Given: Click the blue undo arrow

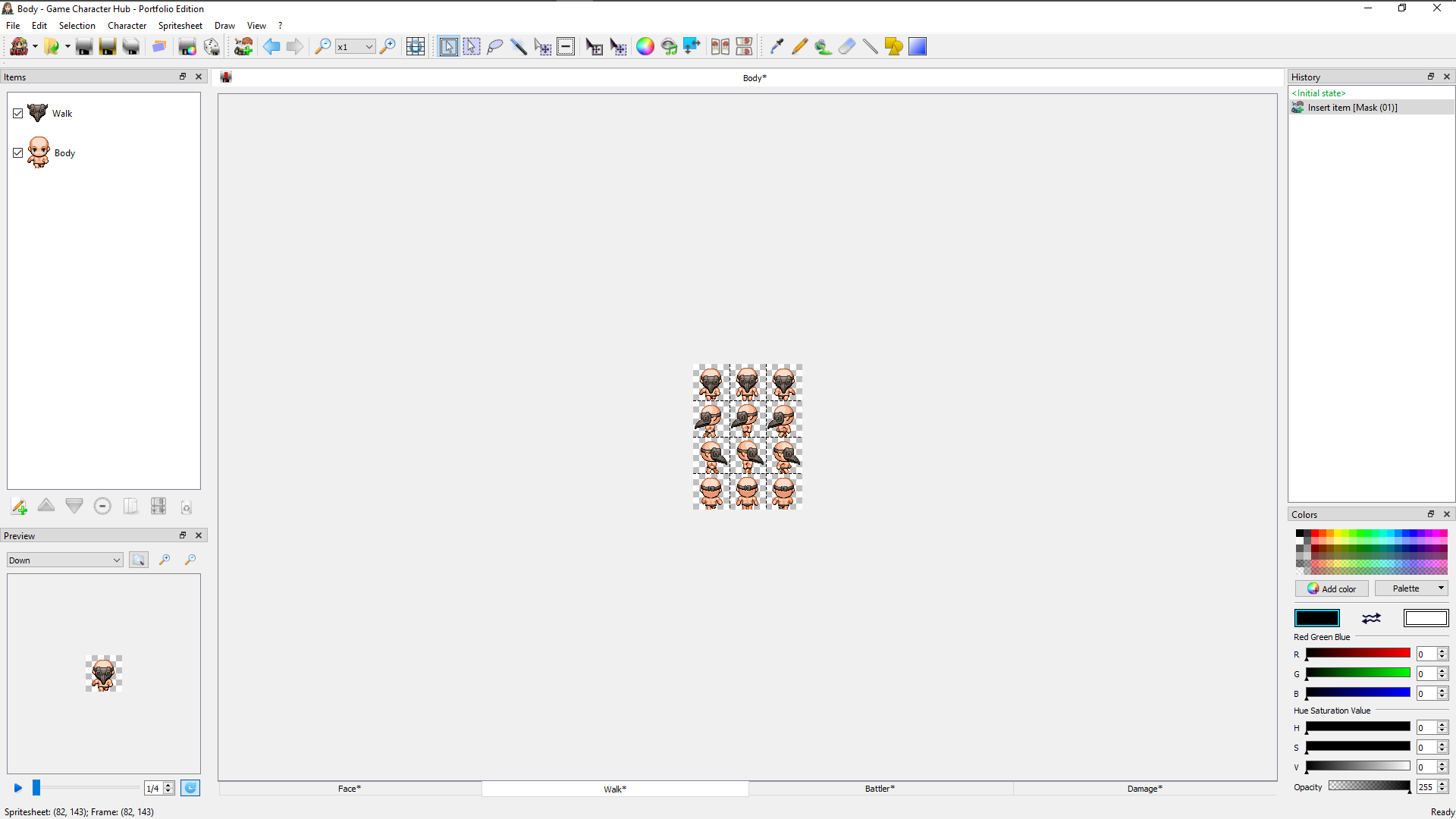Looking at the screenshot, I should 271,47.
